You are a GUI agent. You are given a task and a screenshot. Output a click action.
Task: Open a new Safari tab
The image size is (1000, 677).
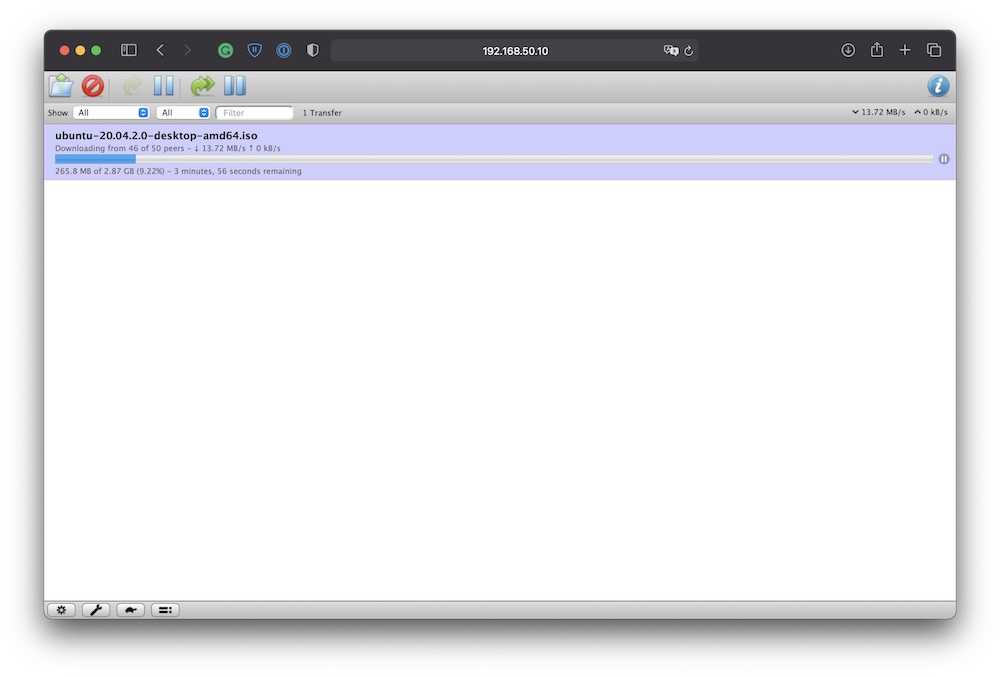[905, 50]
